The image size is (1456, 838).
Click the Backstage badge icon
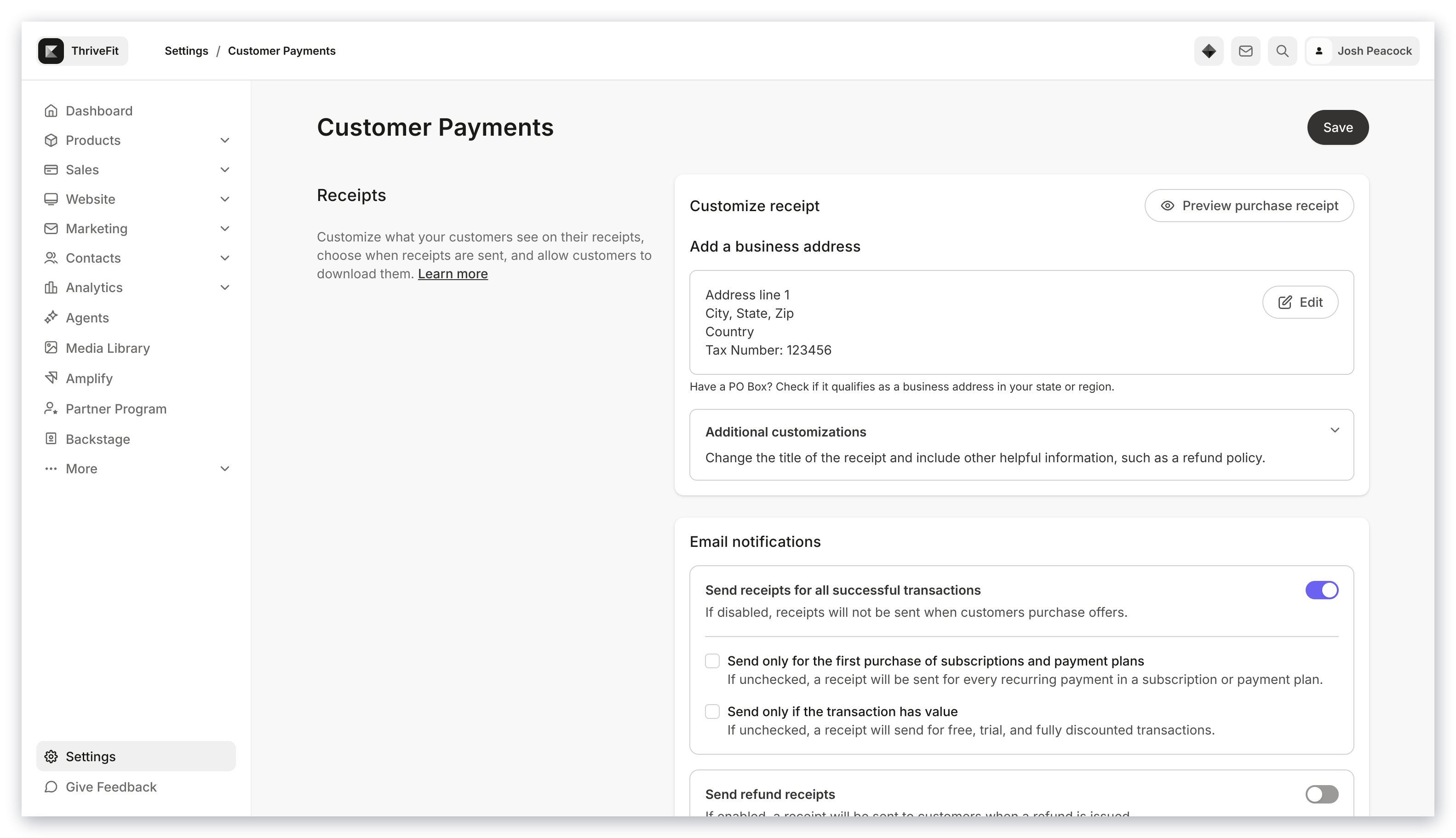51,439
